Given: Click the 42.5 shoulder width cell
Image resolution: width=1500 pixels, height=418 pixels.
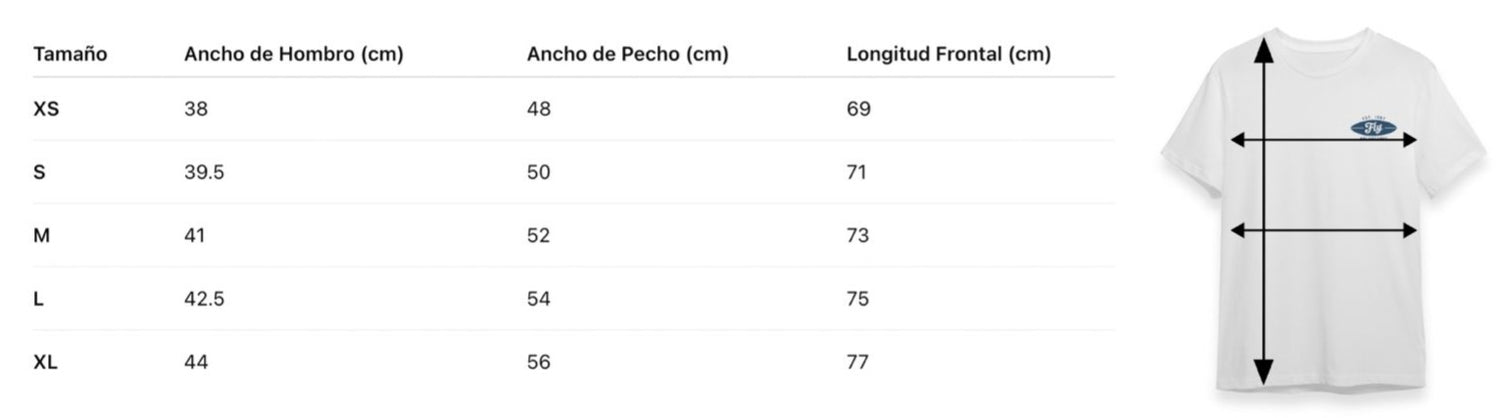Looking at the screenshot, I should (x=204, y=298).
